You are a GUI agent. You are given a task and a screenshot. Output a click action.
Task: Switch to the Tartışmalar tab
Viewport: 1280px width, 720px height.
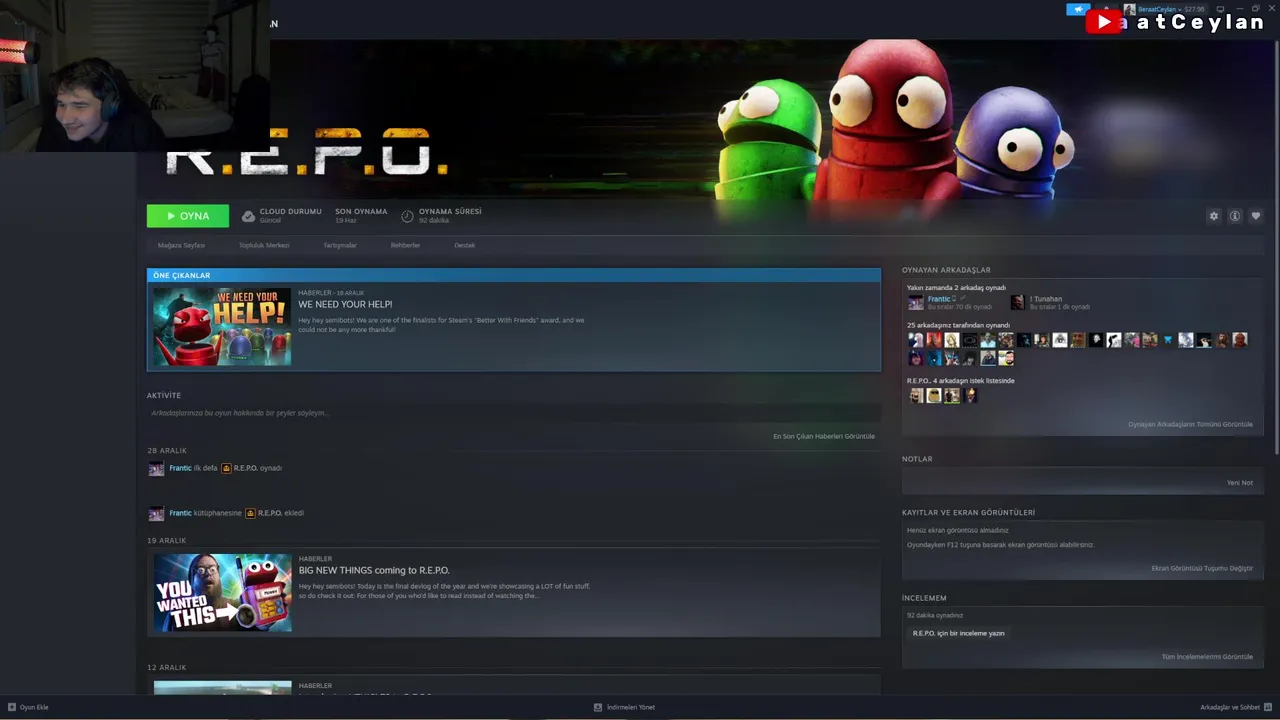coord(340,245)
